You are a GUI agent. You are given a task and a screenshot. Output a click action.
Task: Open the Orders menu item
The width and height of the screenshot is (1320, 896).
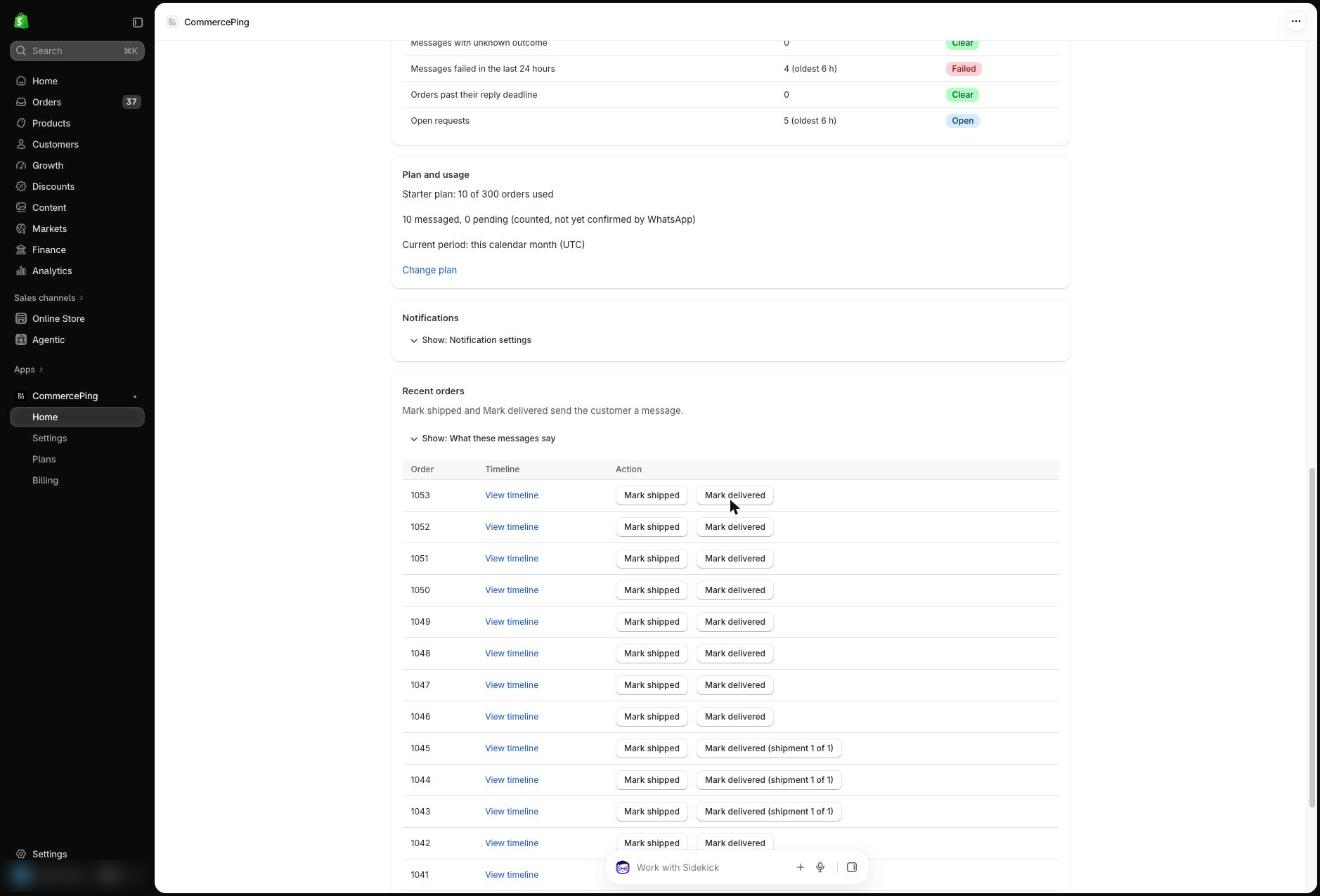(x=77, y=102)
